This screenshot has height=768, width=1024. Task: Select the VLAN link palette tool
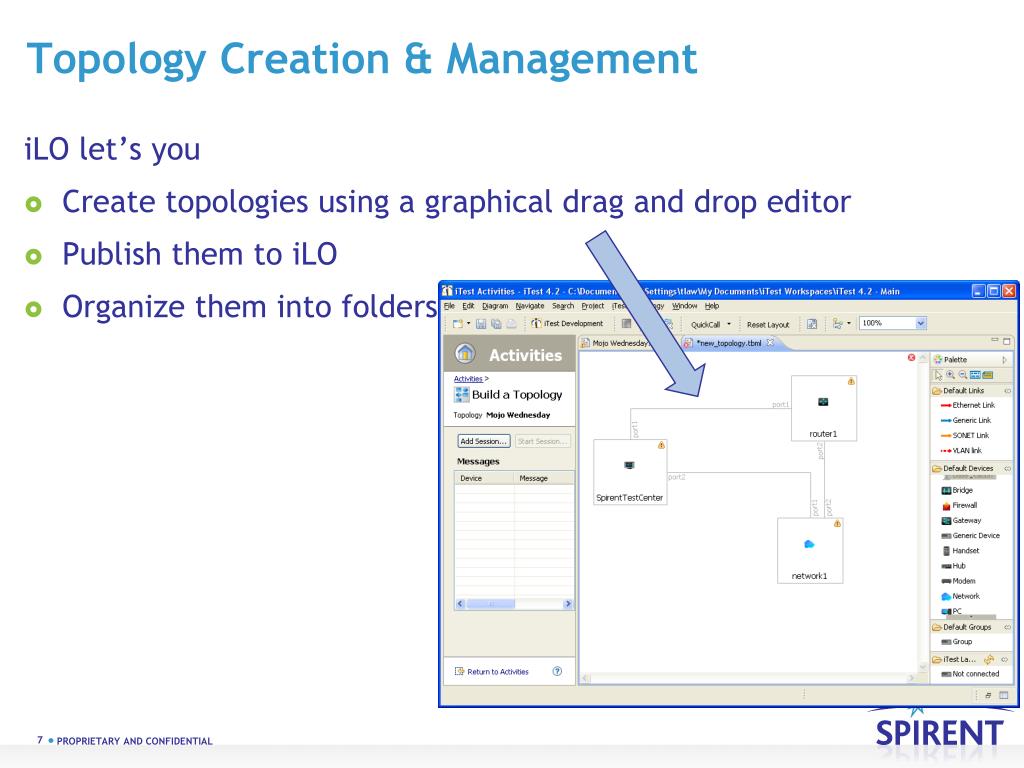[961, 450]
